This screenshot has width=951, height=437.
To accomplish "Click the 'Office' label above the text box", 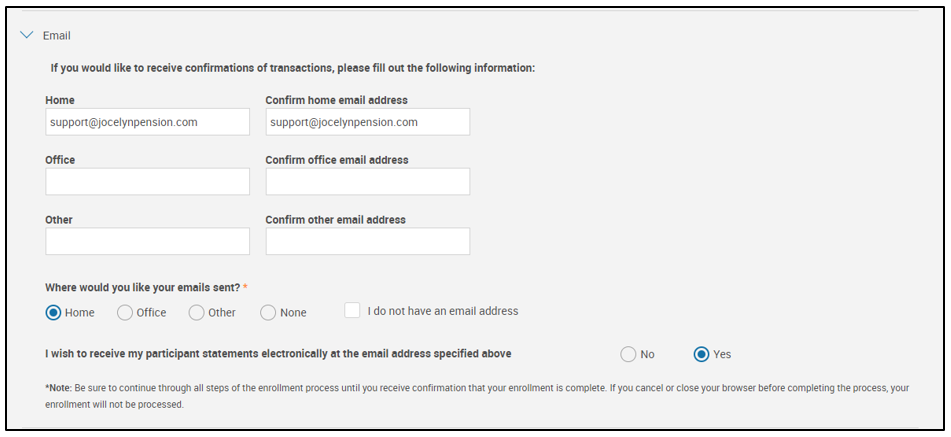I will coord(60,160).
